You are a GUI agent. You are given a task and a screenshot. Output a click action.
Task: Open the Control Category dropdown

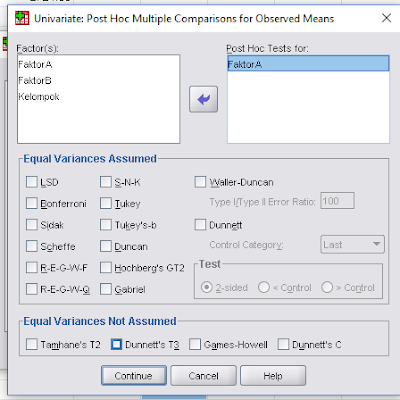pyautogui.click(x=352, y=244)
